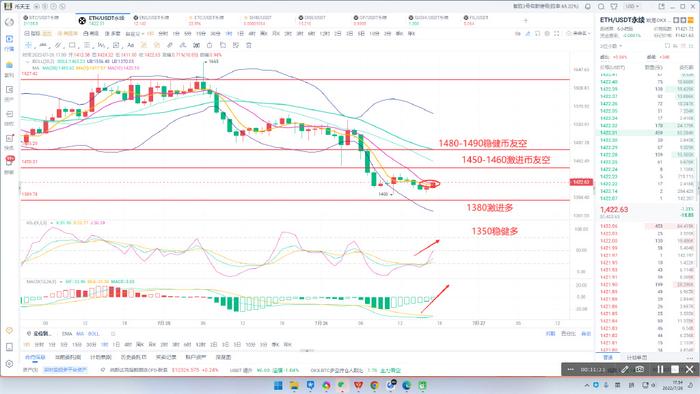Viewport: 700px width, 394px height.
Task: Open Edge browser from the taskbar
Action: pos(406,385)
